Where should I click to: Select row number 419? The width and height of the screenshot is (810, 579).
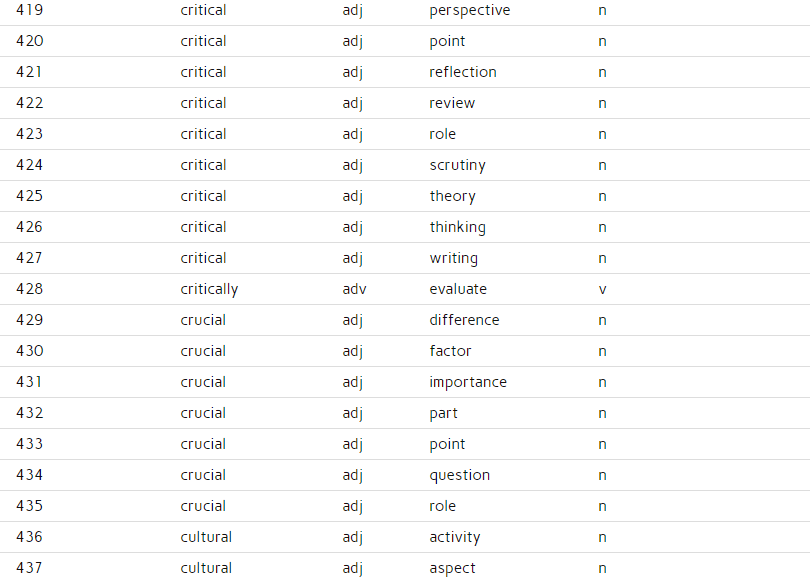click(x=29, y=10)
